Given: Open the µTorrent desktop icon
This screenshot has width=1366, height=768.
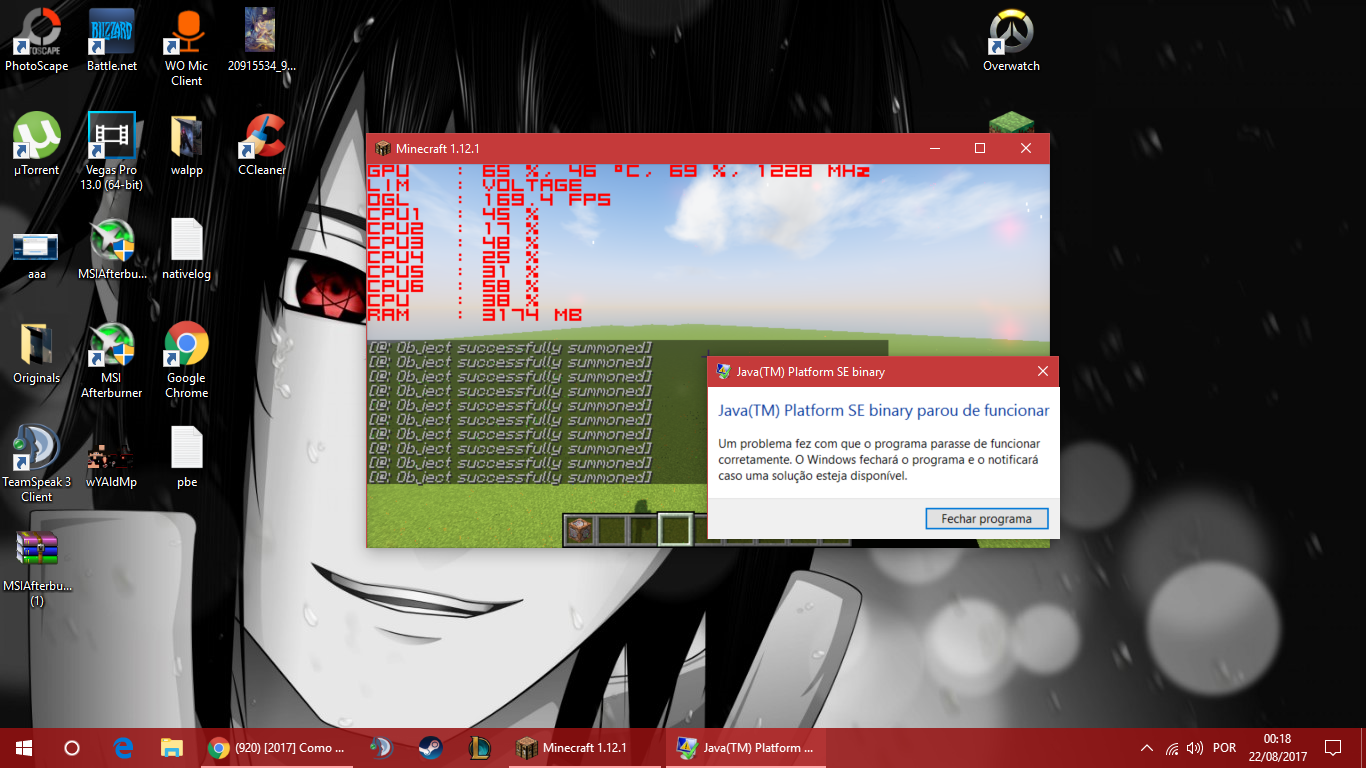Looking at the screenshot, I should [x=37, y=144].
